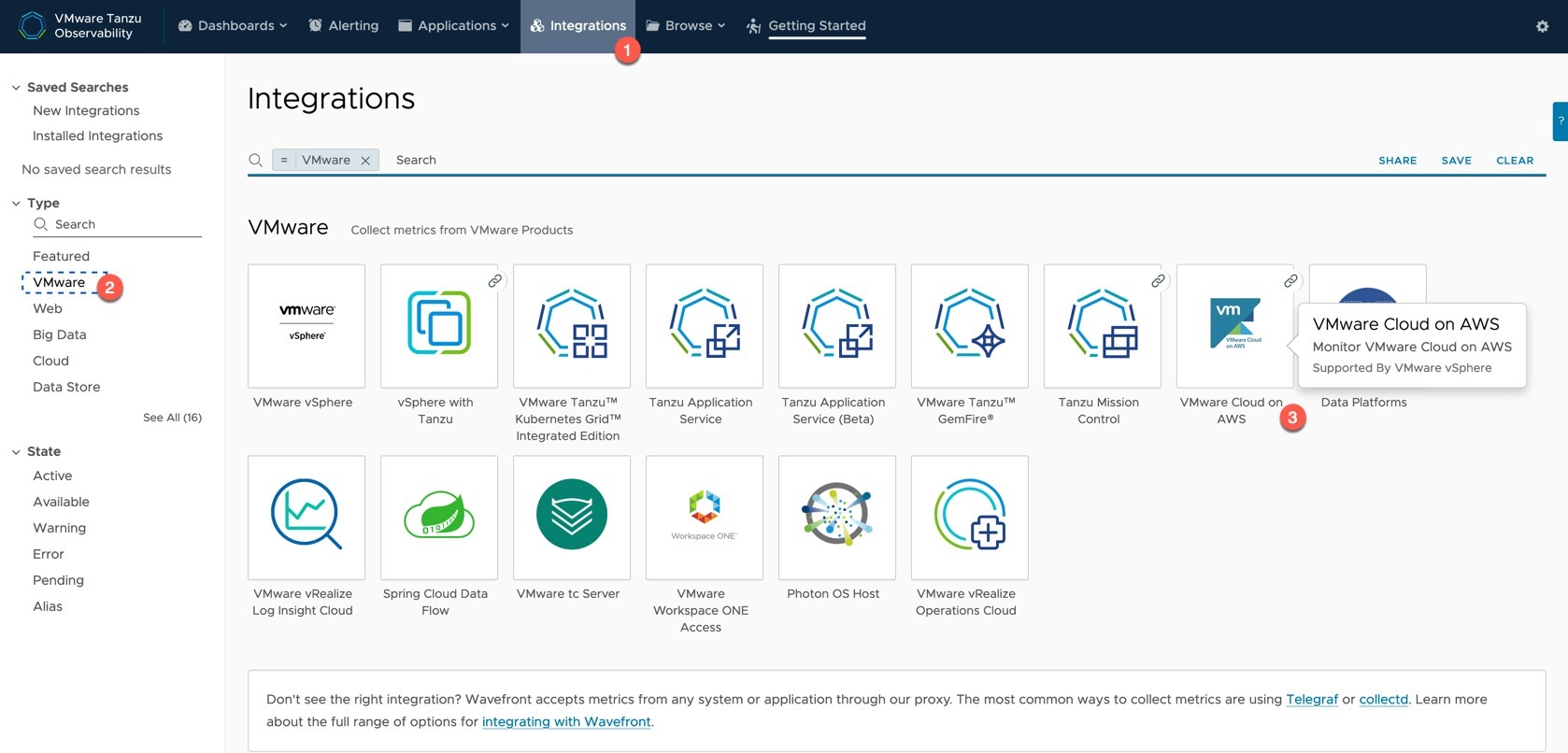Open the help tab on right edge
1568x753 pixels.
1561,121
